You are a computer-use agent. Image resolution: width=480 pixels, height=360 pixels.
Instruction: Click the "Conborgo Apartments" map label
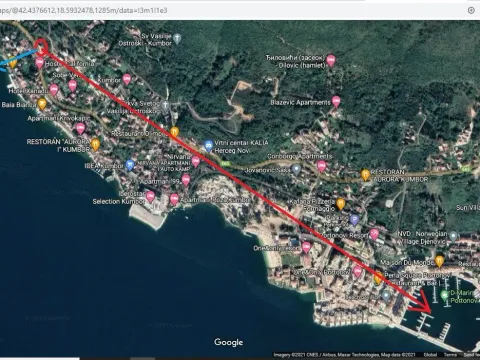(300, 156)
